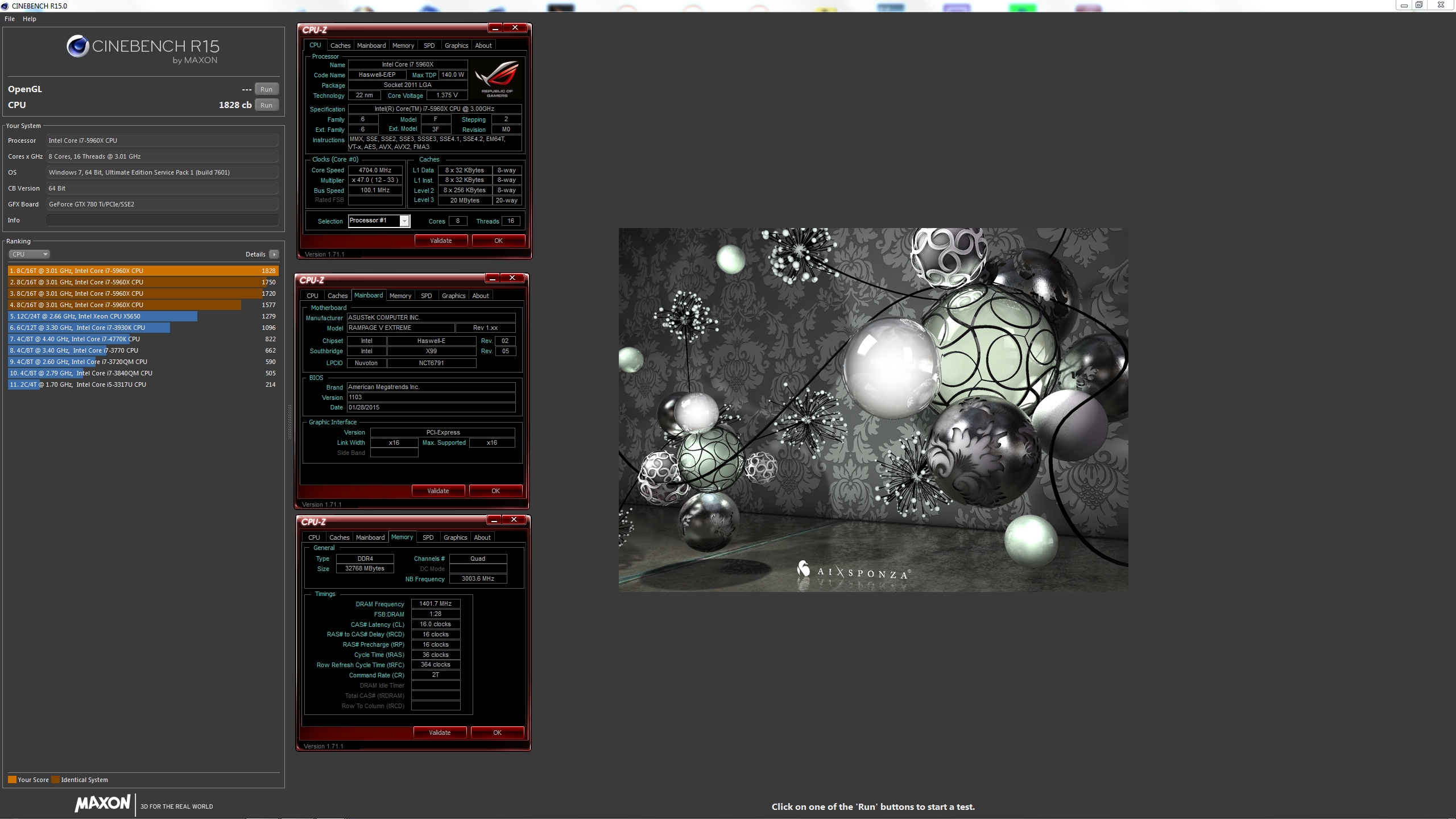
Task: Open Caches tab in middle CPU-Z window
Action: pyautogui.click(x=337, y=296)
